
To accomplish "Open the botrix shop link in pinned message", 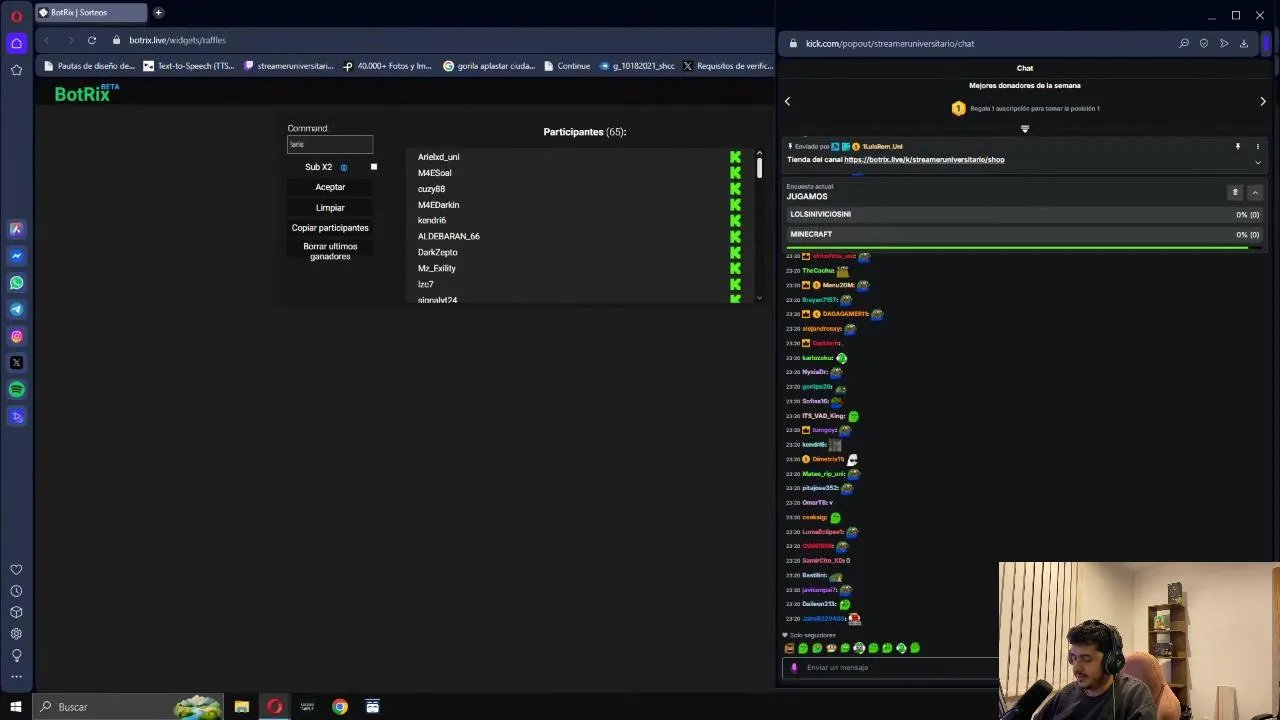I will (924, 160).
